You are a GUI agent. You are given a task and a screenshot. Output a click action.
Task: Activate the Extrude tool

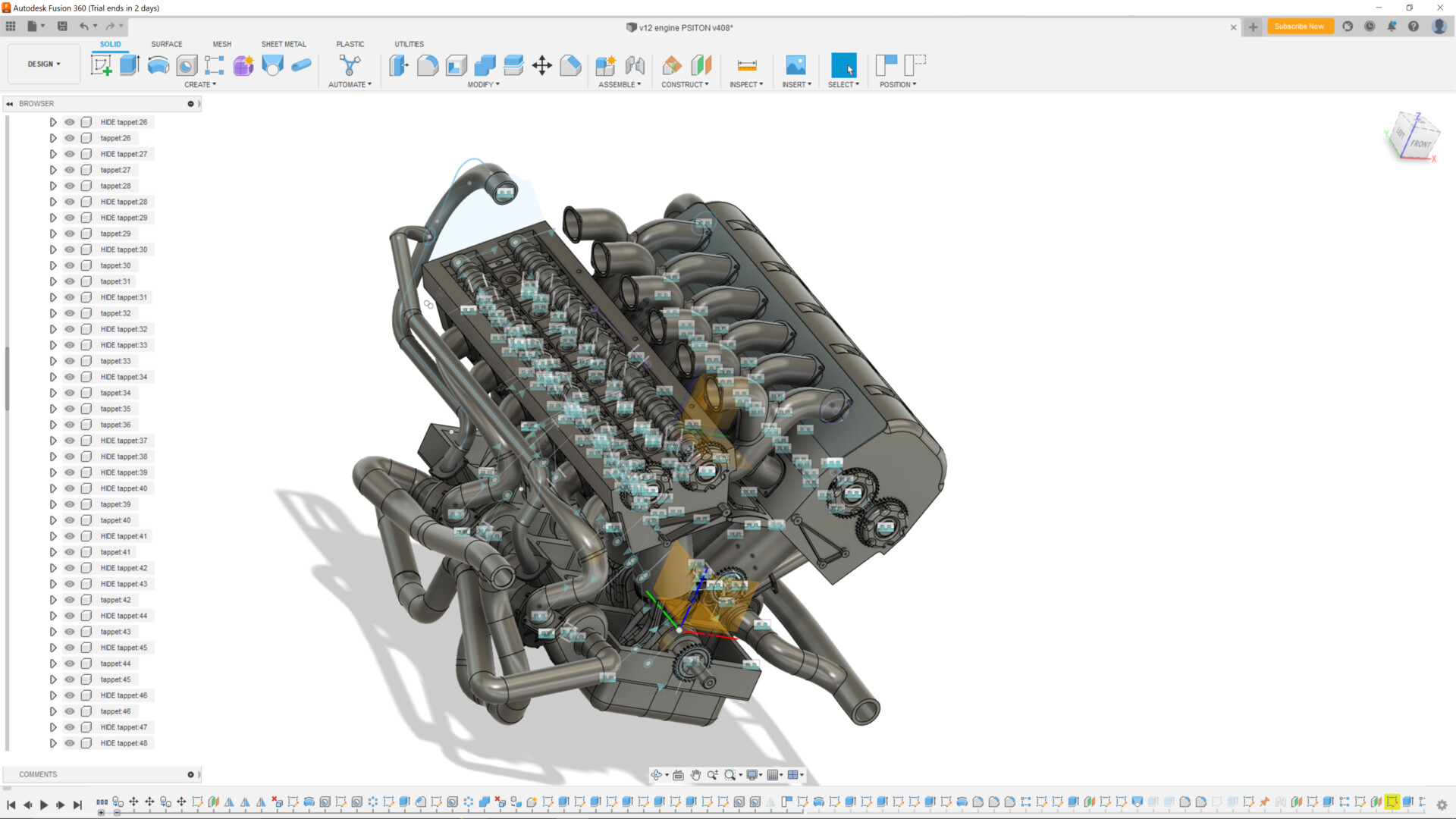(128, 65)
